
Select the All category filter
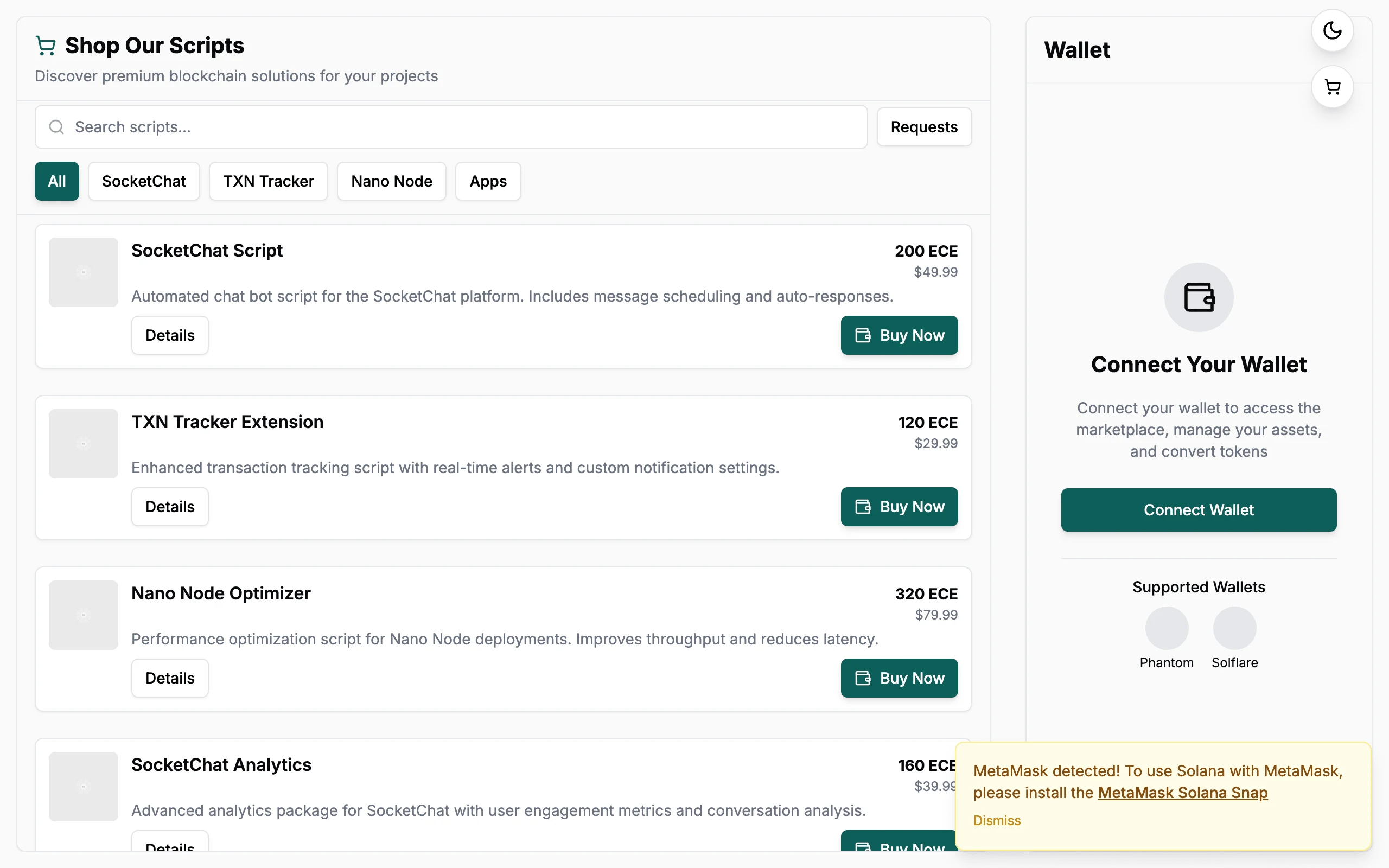pos(57,181)
